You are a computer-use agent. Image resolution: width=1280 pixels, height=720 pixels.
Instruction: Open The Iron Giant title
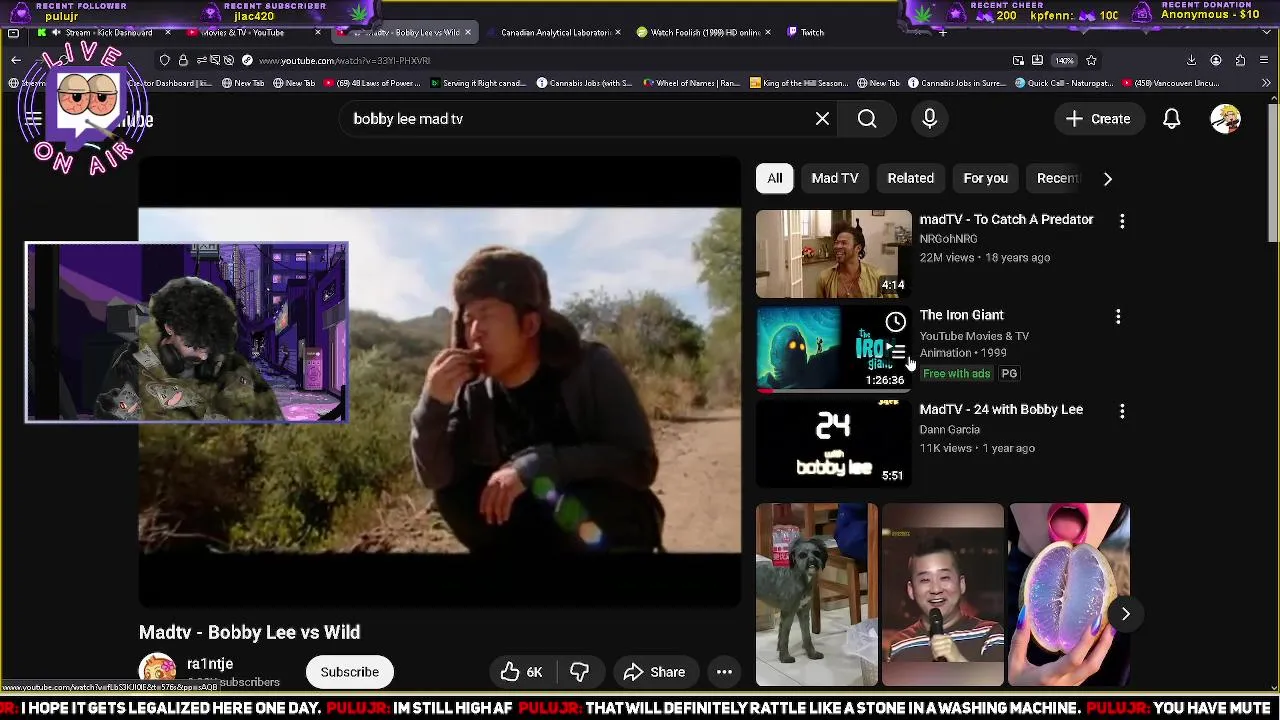coord(961,315)
